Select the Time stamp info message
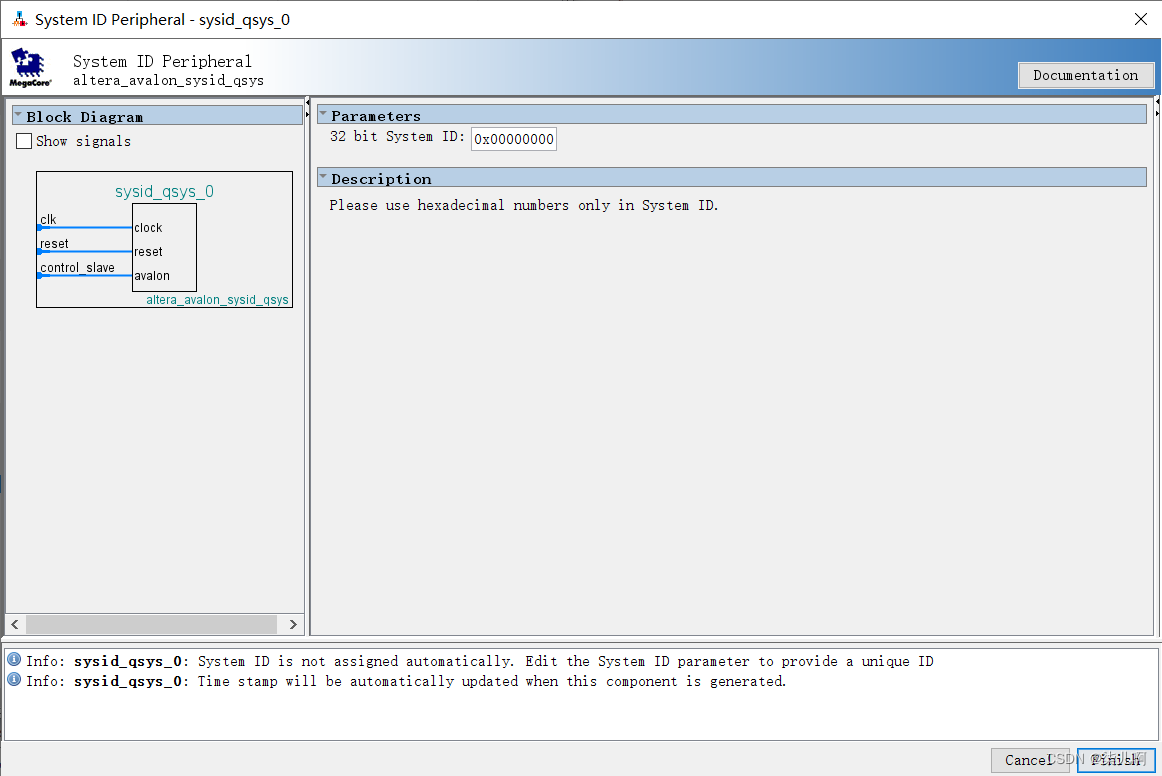The height and width of the screenshot is (776, 1162). click(x=406, y=681)
